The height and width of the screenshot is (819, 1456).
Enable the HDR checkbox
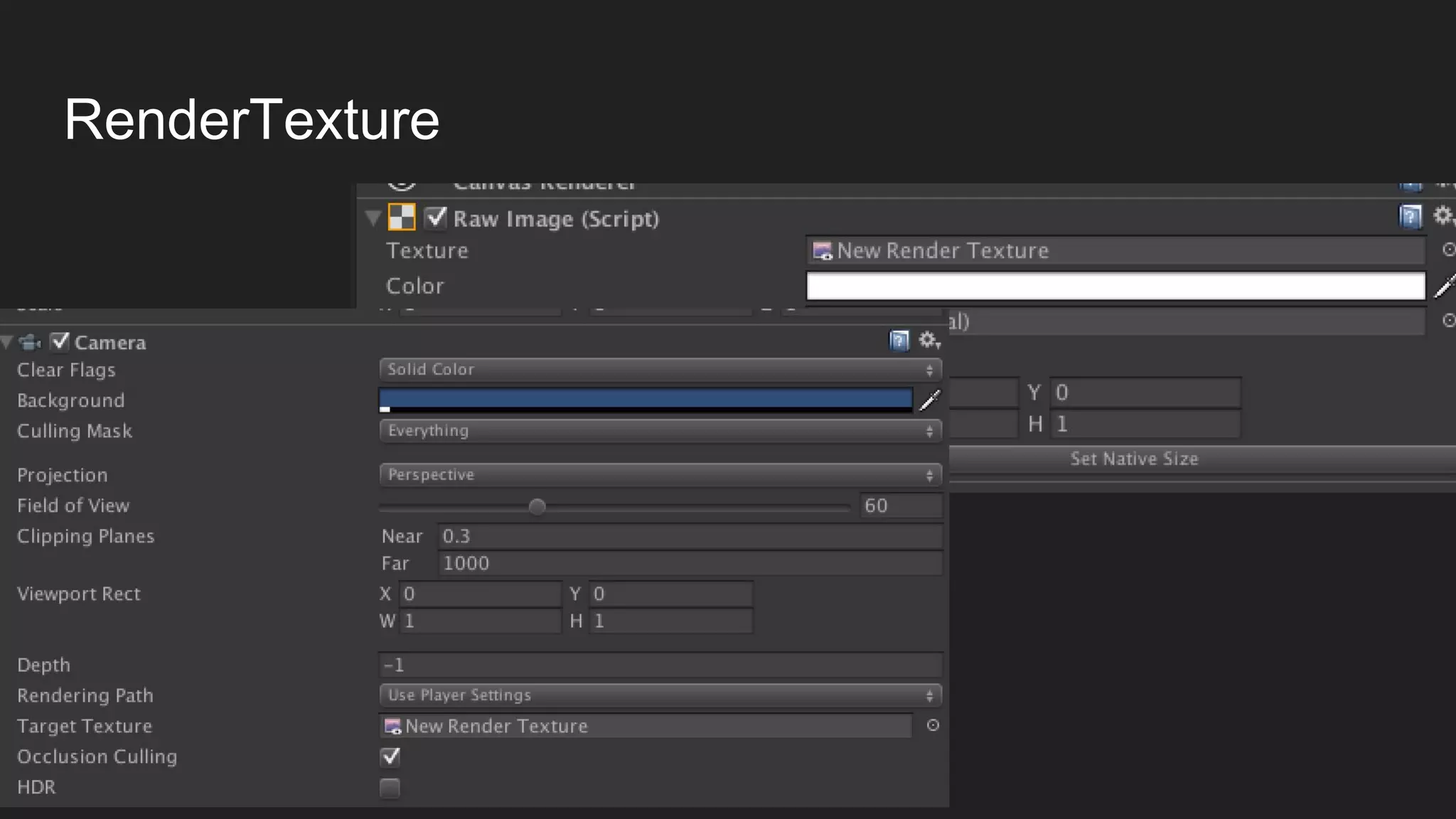tap(390, 787)
